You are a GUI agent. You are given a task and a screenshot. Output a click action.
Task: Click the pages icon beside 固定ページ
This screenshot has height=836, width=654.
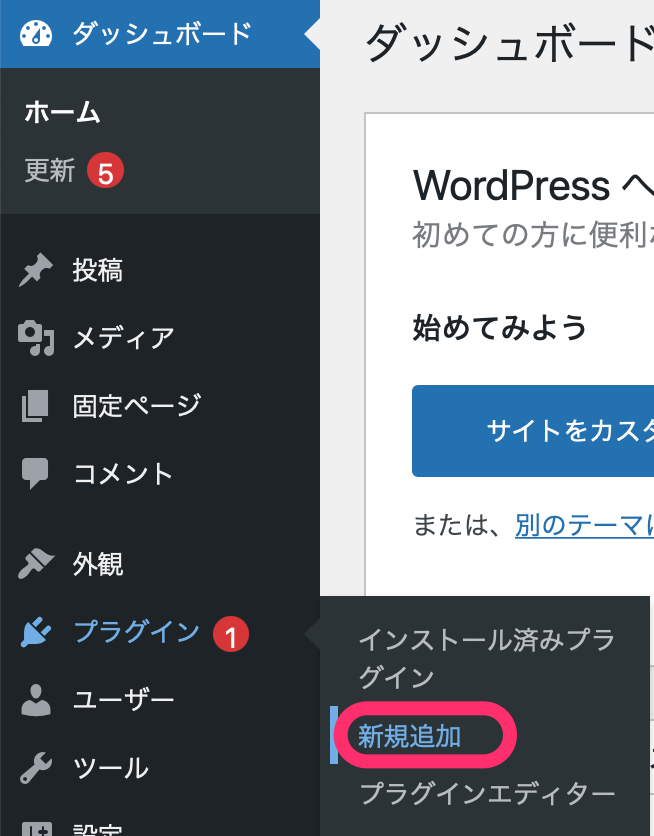(36, 406)
